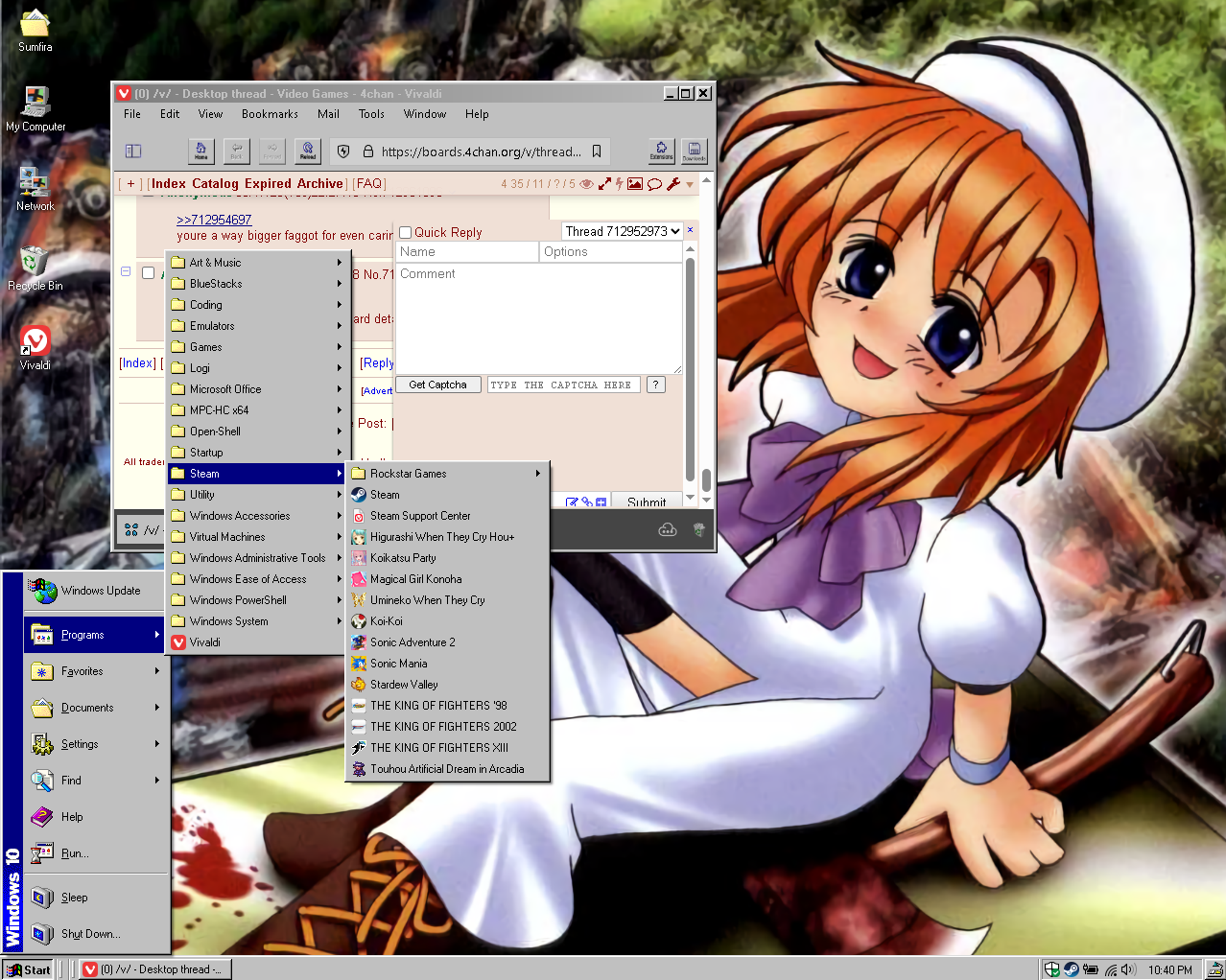Click the cloud sync icon in Vivaldi status bar
1226x980 pixels.
tap(668, 529)
